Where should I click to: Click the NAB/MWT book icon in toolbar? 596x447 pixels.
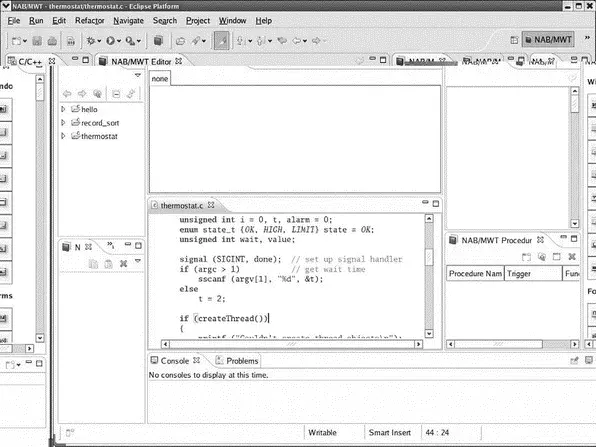pos(158,41)
